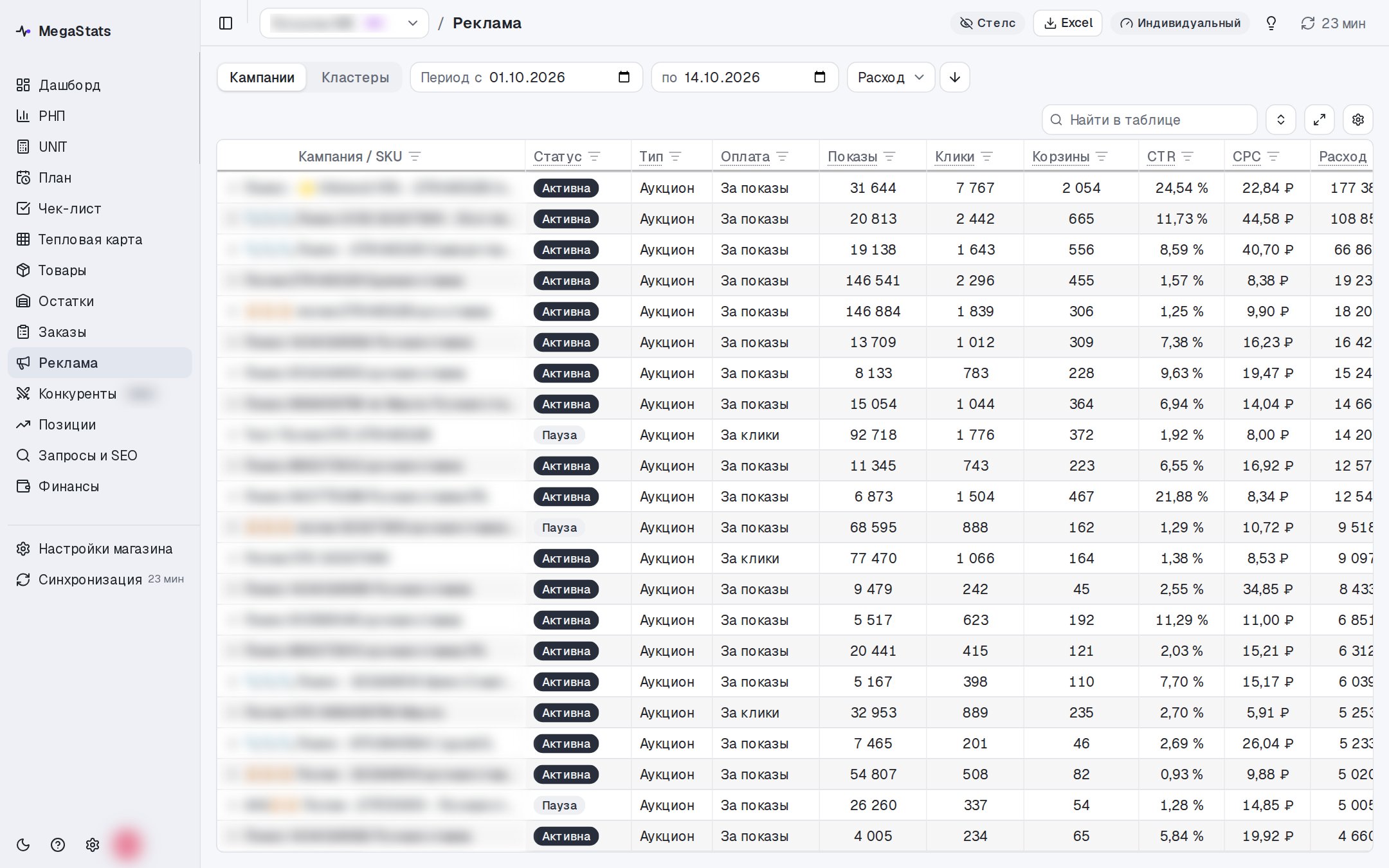Open table column settings gear
The image size is (1389, 868).
pyautogui.click(x=1358, y=120)
